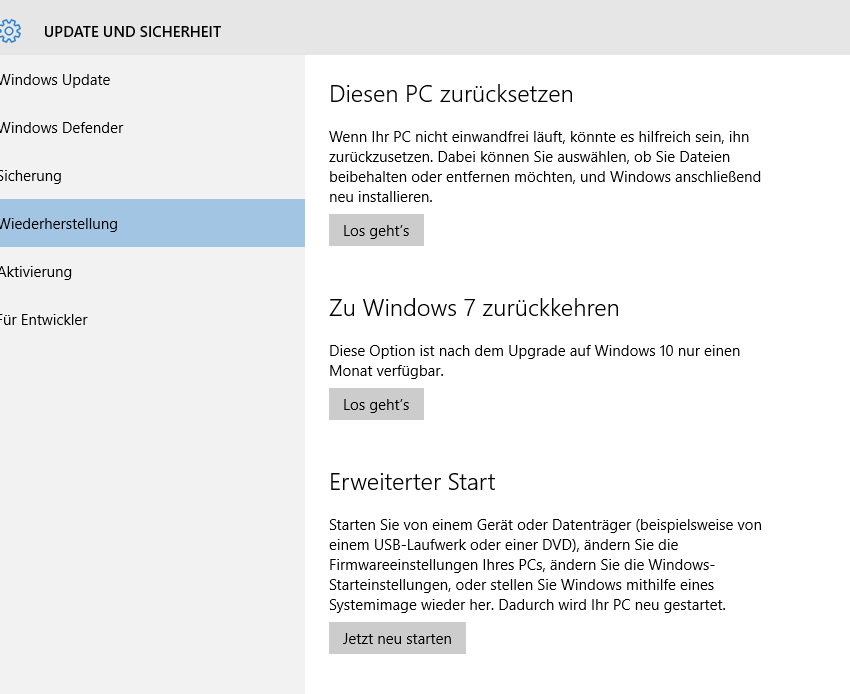This screenshot has width=850, height=694.
Task: Click blank white area below Jetzt neu starten
Action: 577,675
